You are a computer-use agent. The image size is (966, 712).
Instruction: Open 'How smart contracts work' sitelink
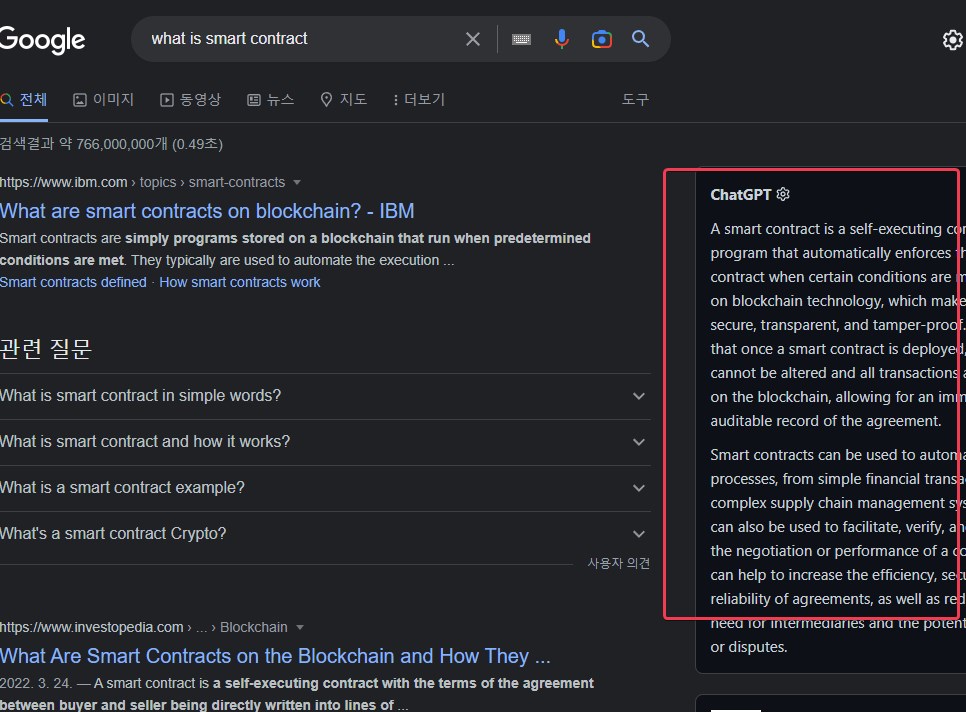[x=240, y=282]
